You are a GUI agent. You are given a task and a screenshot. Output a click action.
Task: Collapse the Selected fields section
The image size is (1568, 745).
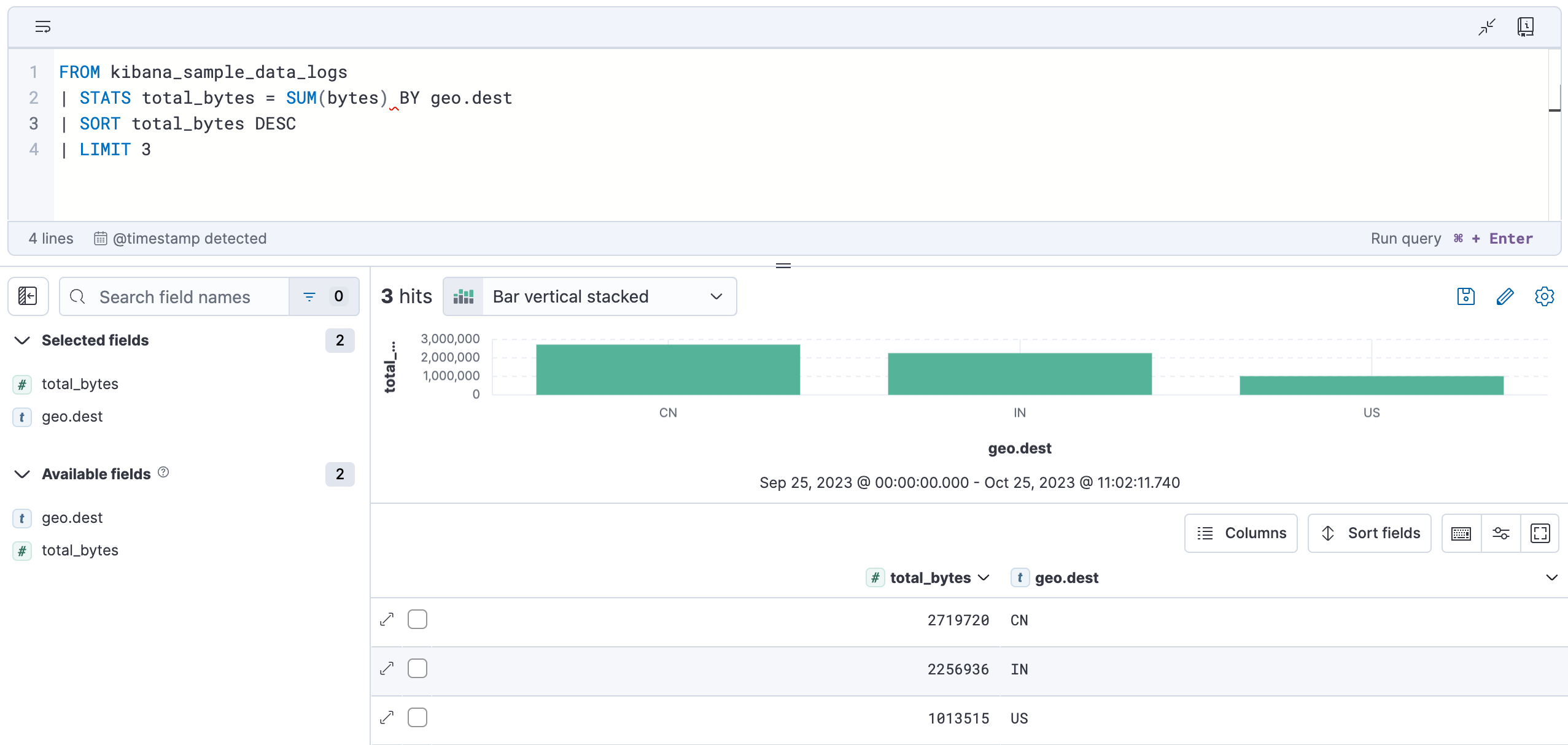coord(22,341)
